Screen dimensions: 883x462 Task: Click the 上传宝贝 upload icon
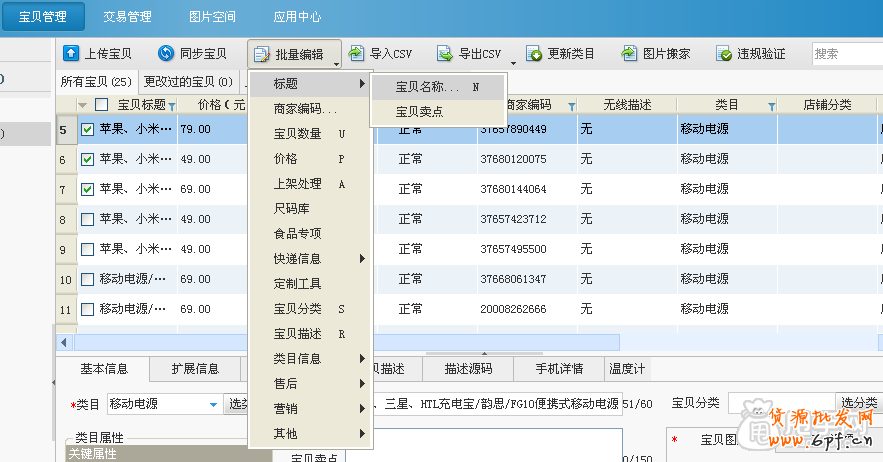point(71,53)
